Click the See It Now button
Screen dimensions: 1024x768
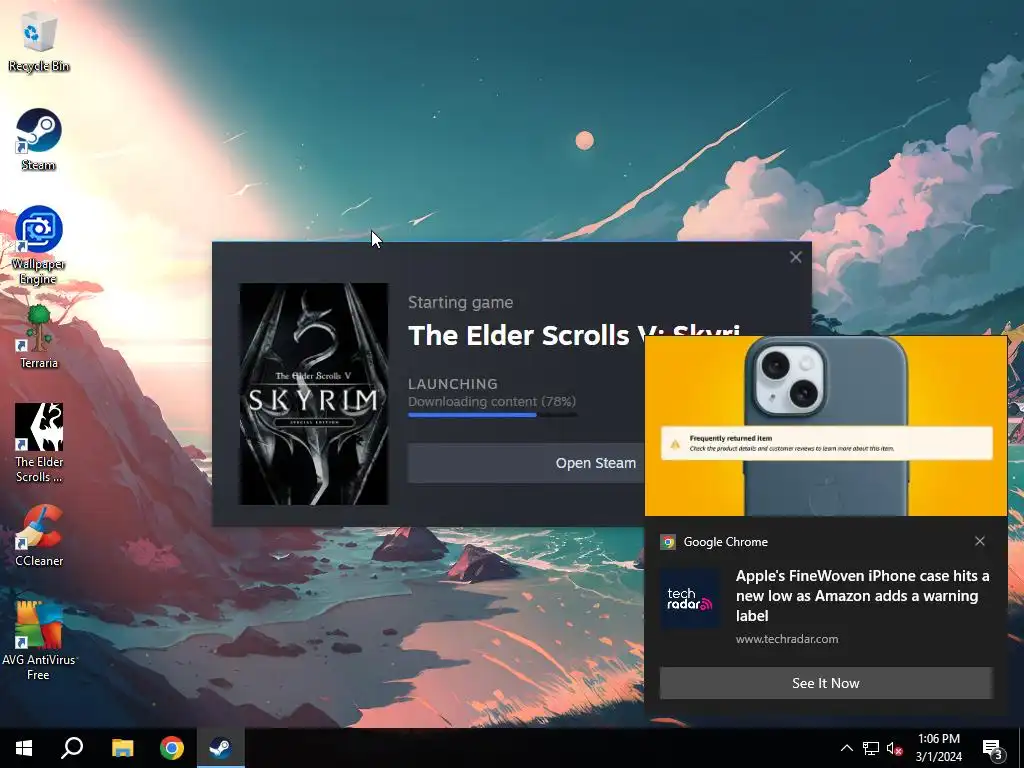click(x=826, y=683)
